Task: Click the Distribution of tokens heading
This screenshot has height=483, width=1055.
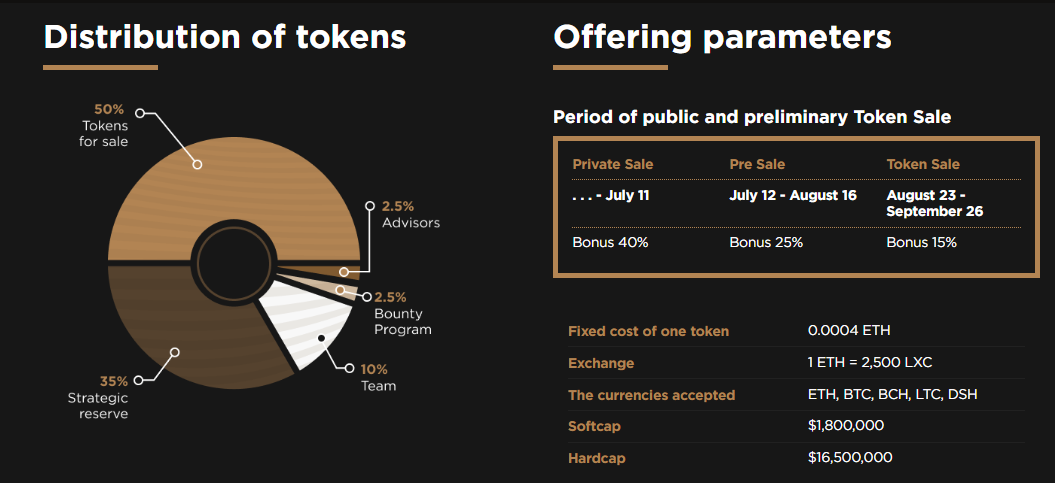Action: 225,37
